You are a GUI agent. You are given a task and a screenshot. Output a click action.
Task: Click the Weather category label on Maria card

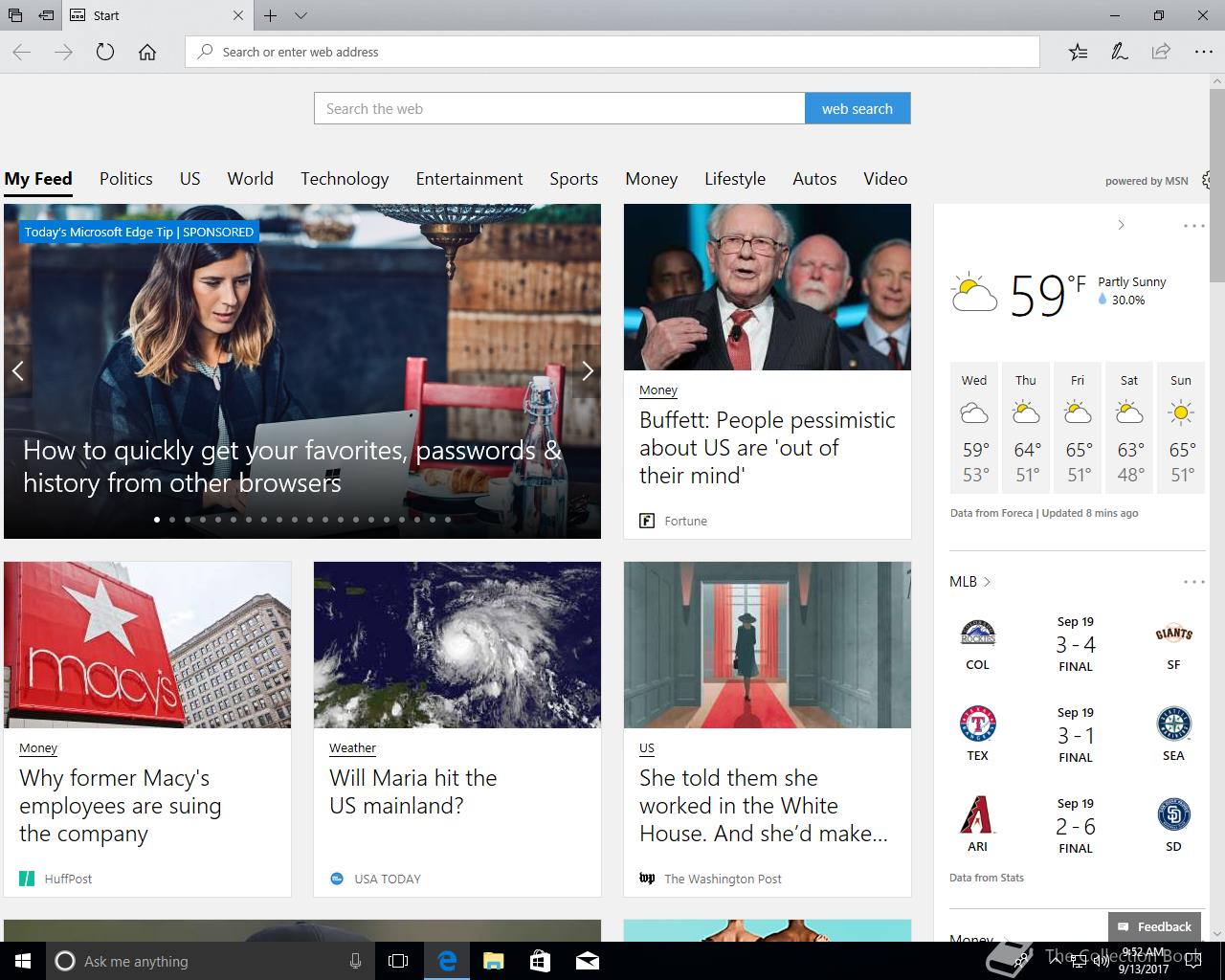[352, 747]
